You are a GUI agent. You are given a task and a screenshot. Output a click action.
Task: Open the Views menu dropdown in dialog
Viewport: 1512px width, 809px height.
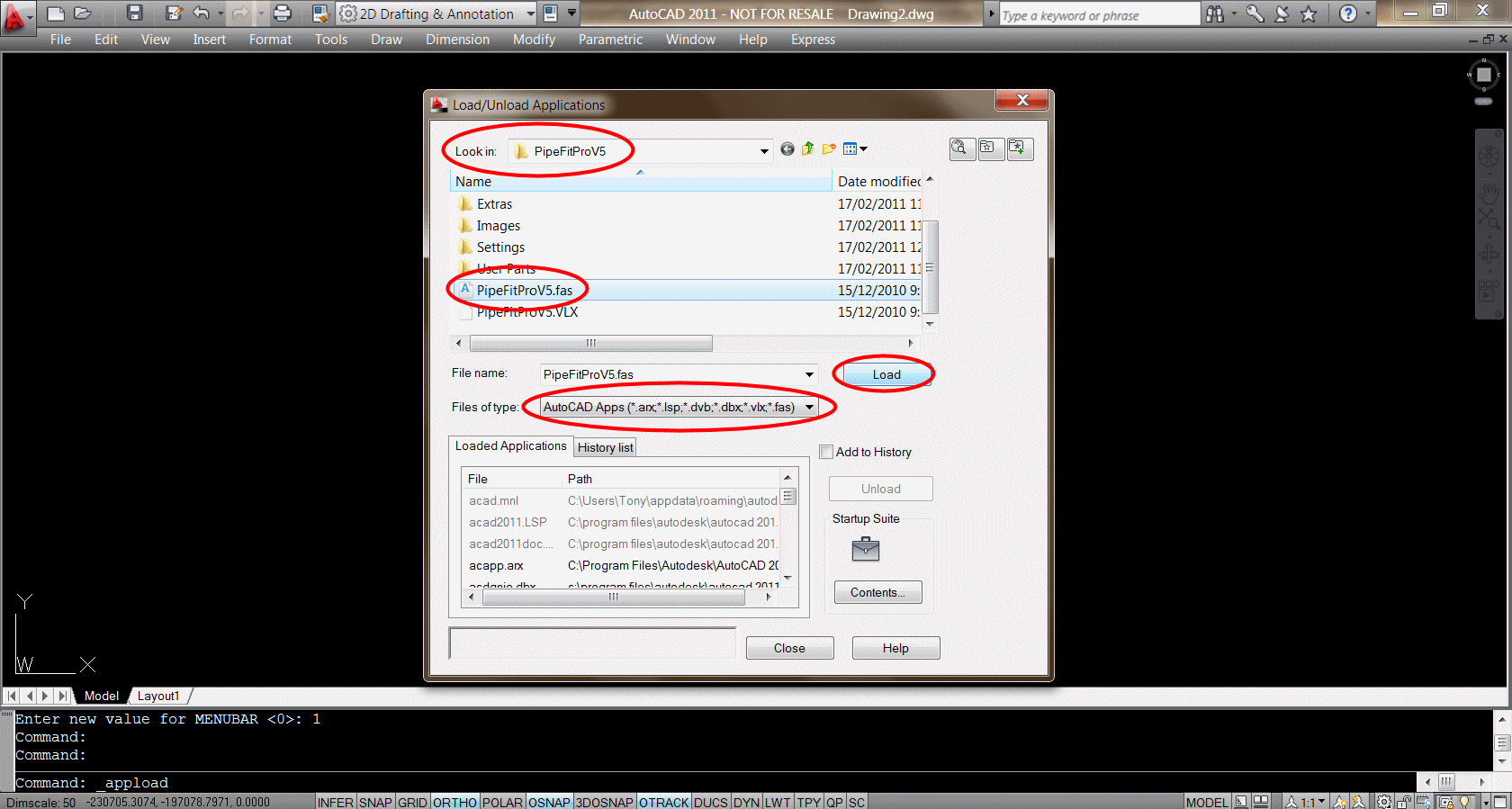pos(855,149)
